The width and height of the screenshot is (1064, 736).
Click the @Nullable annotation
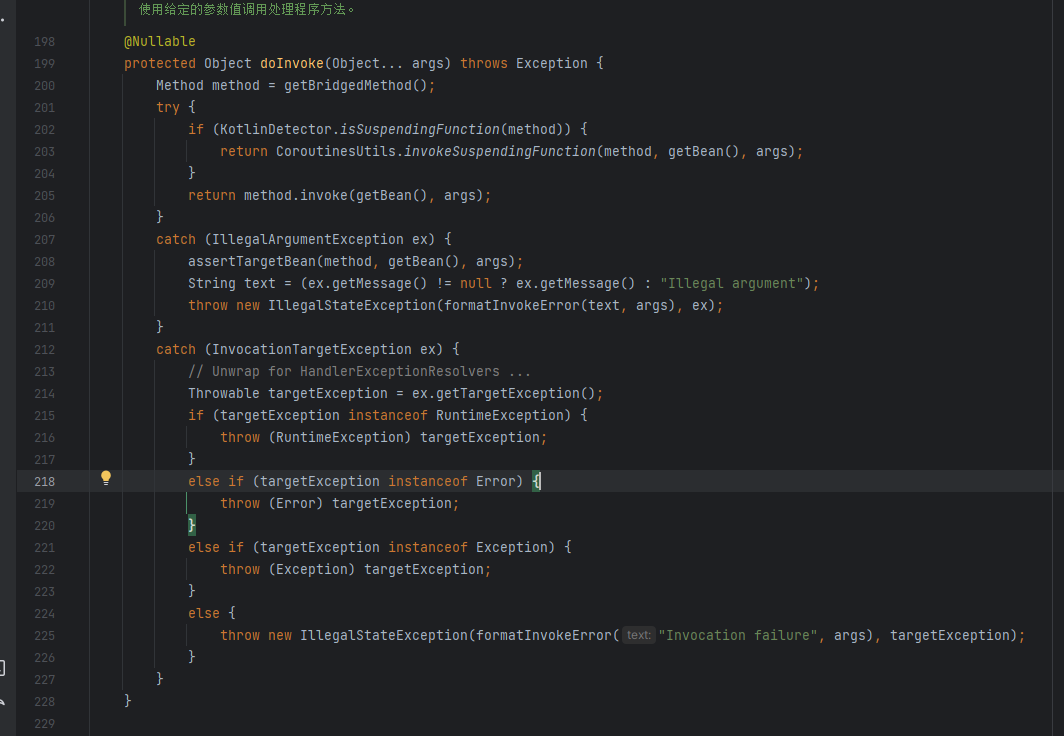[159, 41]
